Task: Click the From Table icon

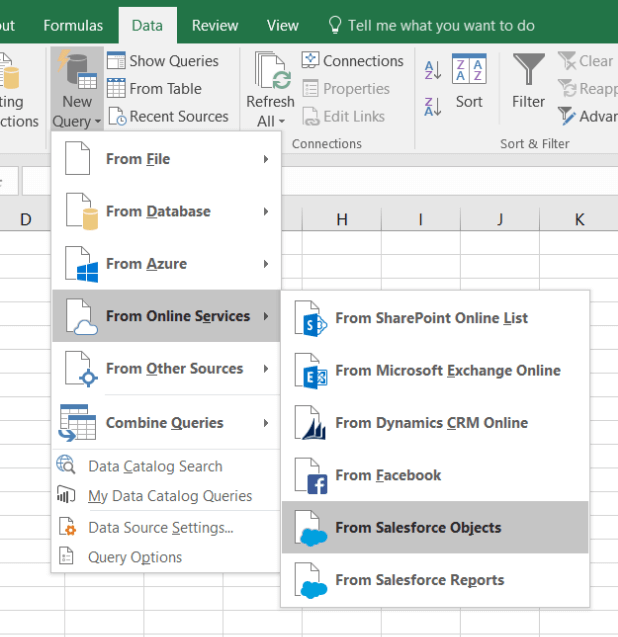Action: coord(116,88)
